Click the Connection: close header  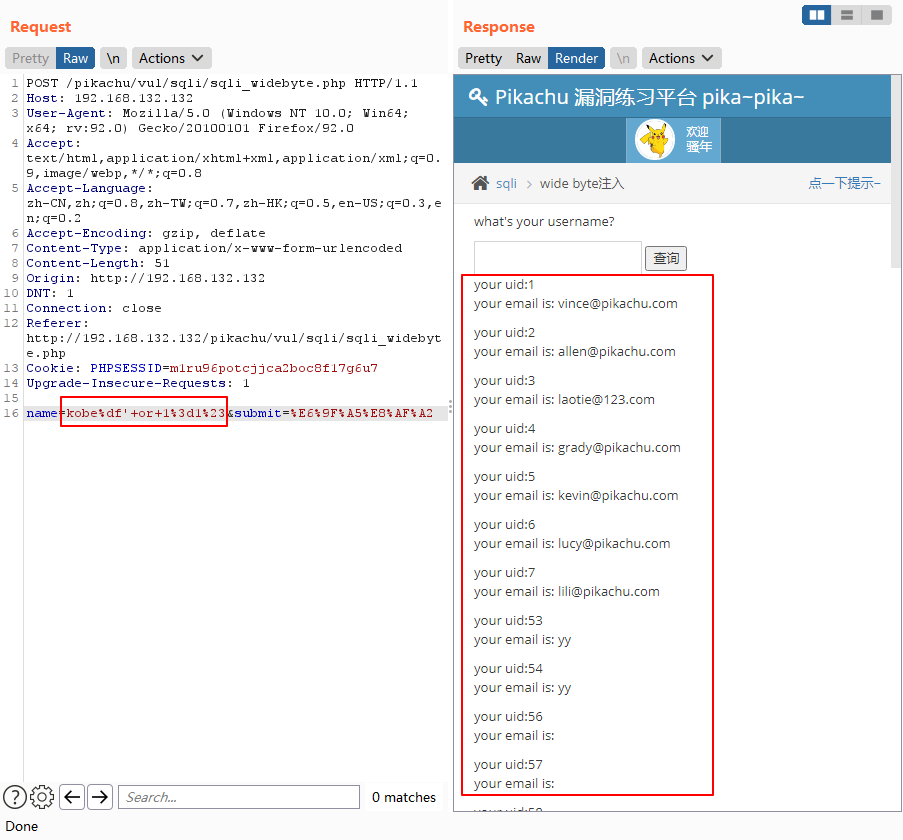(x=94, y=308)
